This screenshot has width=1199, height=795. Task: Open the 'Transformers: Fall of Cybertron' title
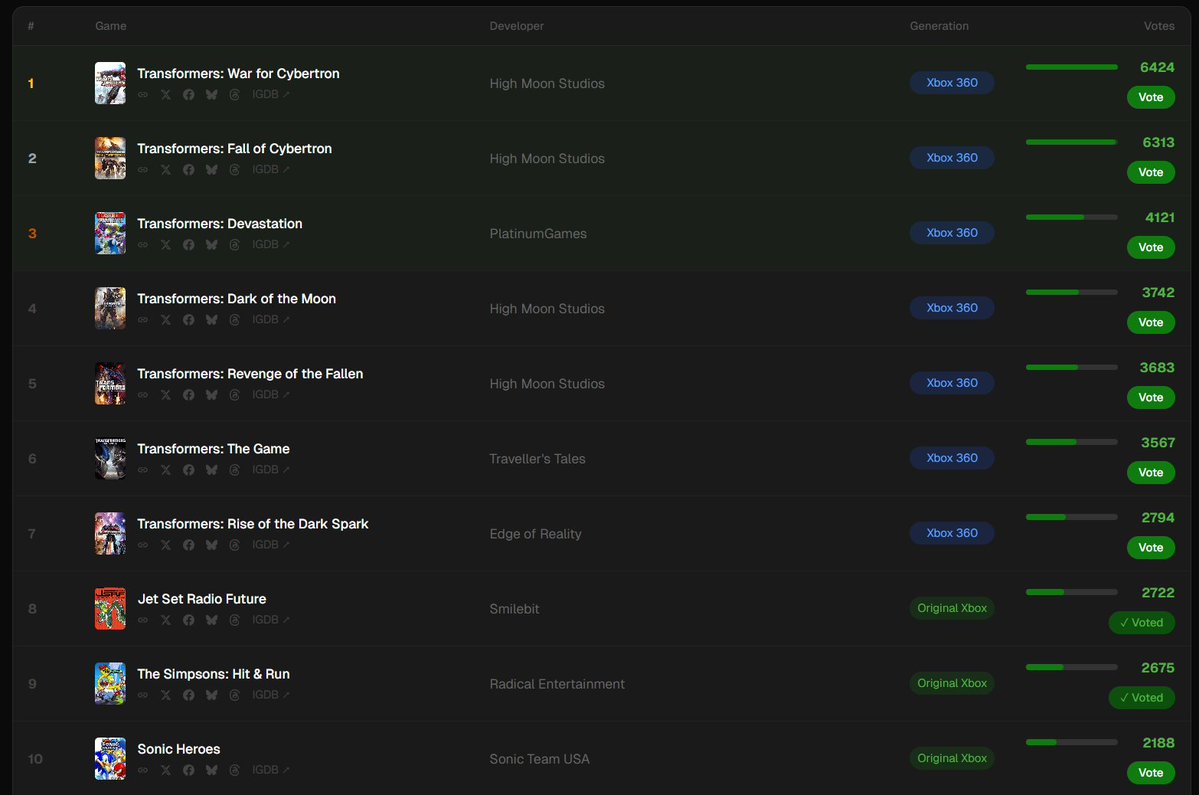235,148
